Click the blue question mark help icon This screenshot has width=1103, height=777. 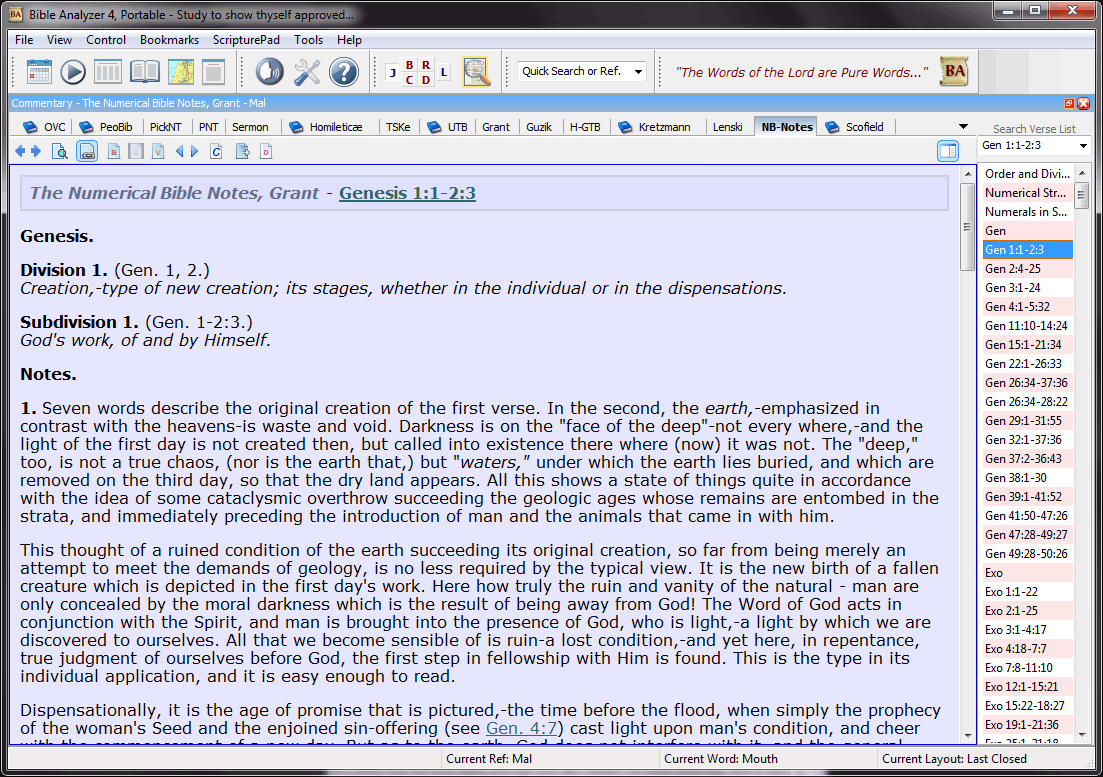click(343, 72)
